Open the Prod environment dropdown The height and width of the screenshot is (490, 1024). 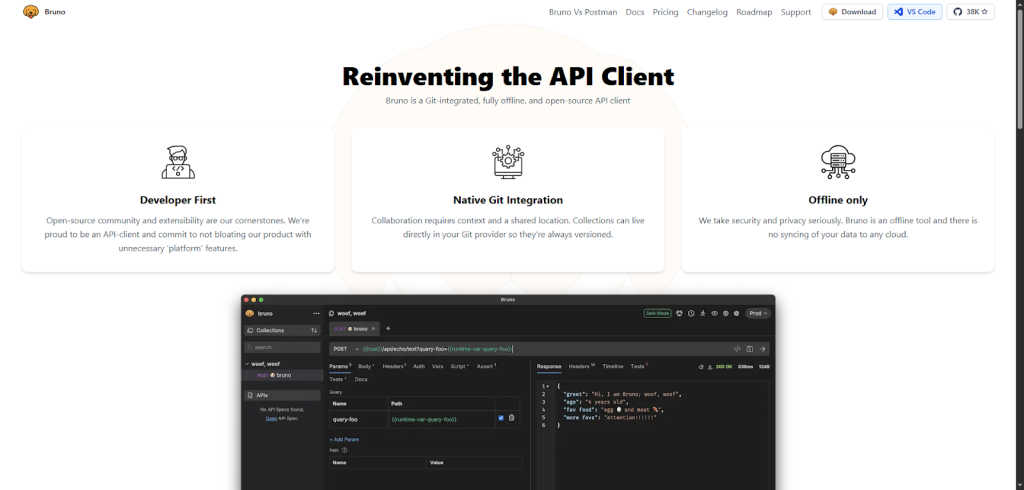(758, 313)
